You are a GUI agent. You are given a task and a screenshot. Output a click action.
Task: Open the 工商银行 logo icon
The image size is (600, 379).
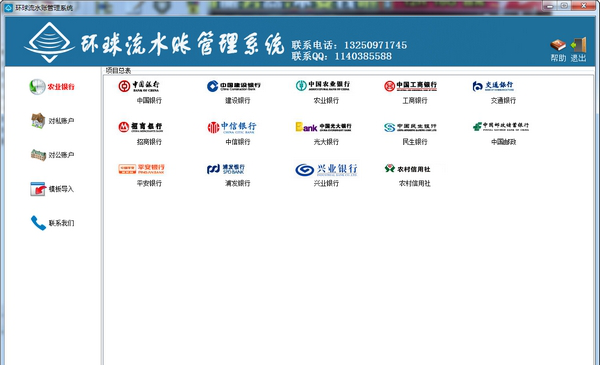click(411, 86)
